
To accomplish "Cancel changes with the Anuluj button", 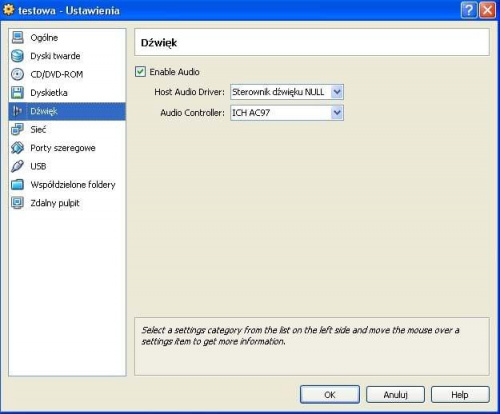I will (x=395, y=395).
